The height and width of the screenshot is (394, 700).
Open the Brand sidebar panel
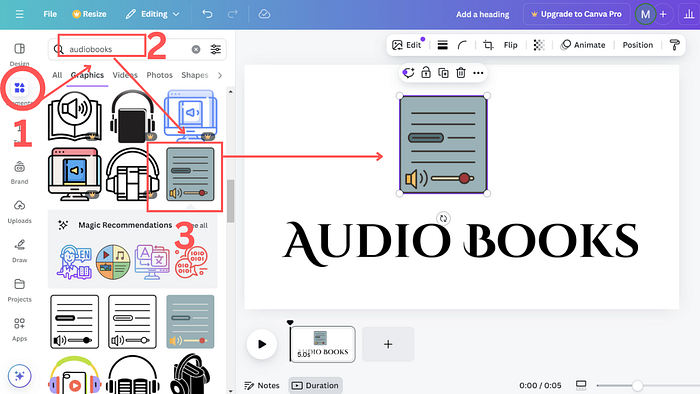(19, 173)
